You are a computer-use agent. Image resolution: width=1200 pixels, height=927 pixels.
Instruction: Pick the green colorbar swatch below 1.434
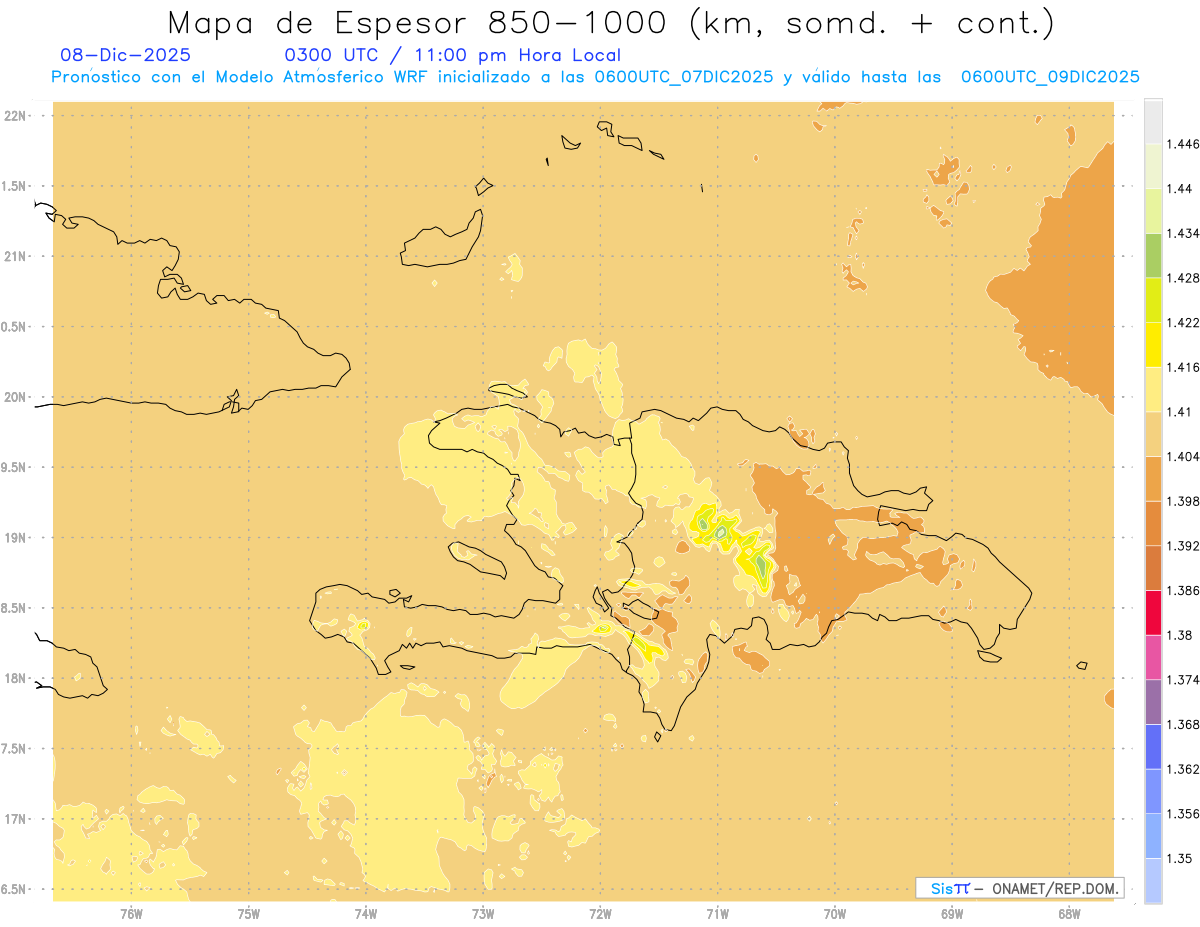[1153, 255]
